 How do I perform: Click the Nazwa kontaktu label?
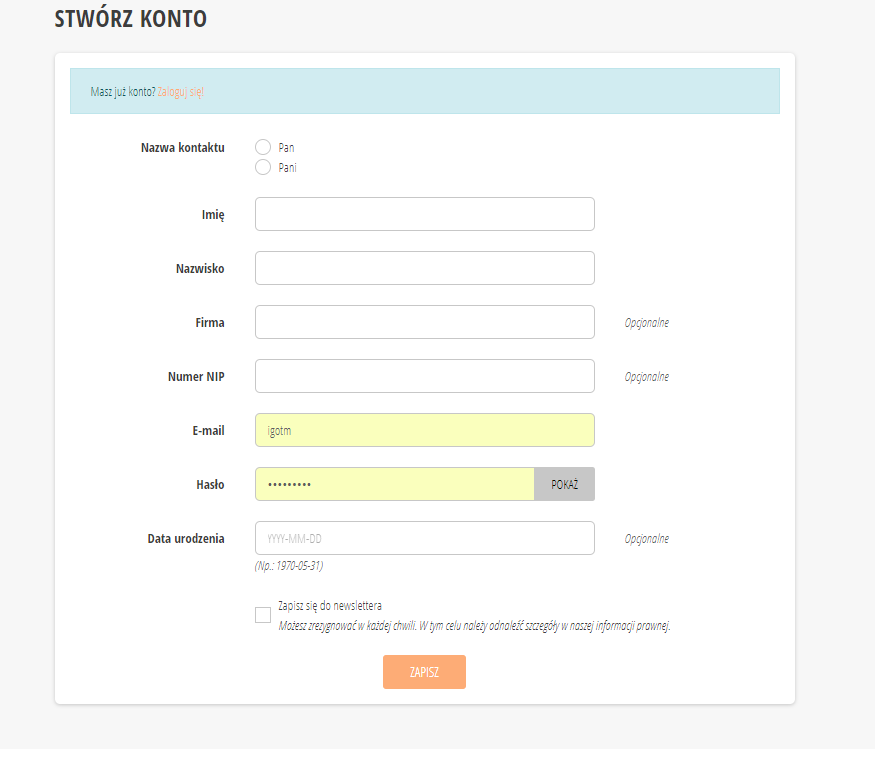click(x=183, y=148)
